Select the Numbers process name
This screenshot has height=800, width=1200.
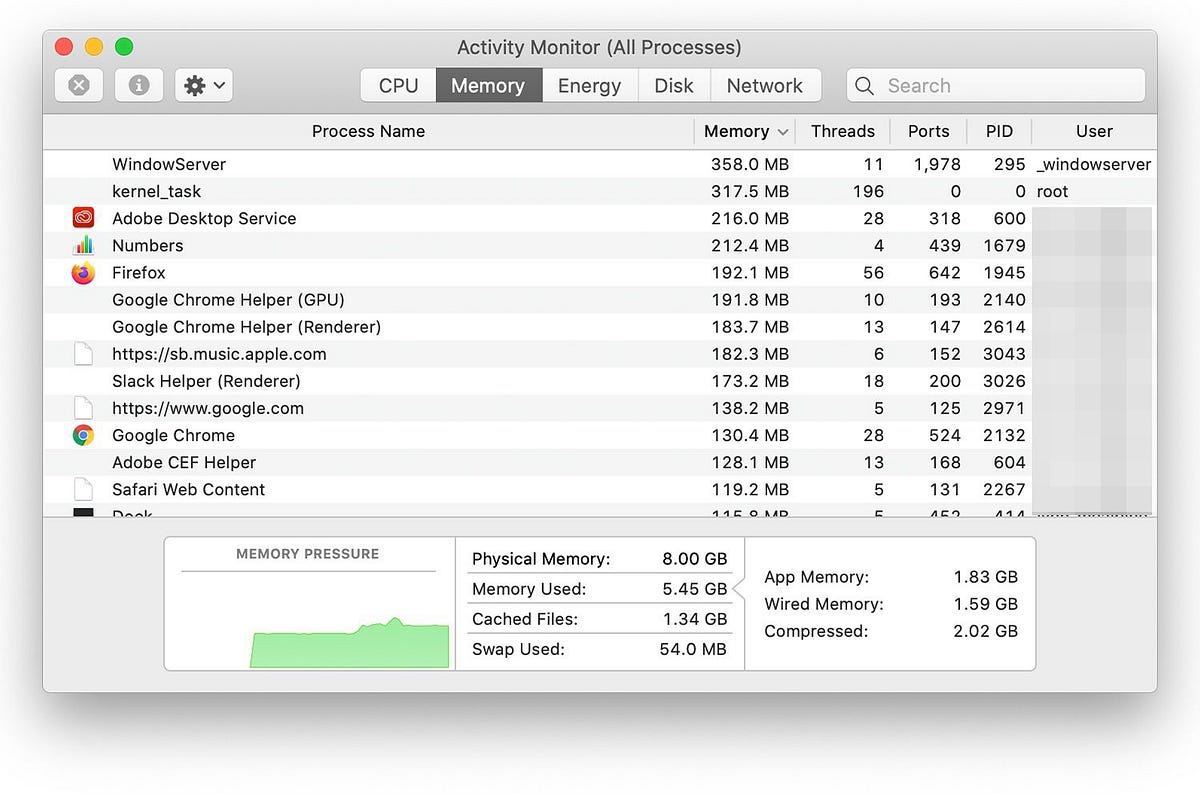click(x=148, y=245)
